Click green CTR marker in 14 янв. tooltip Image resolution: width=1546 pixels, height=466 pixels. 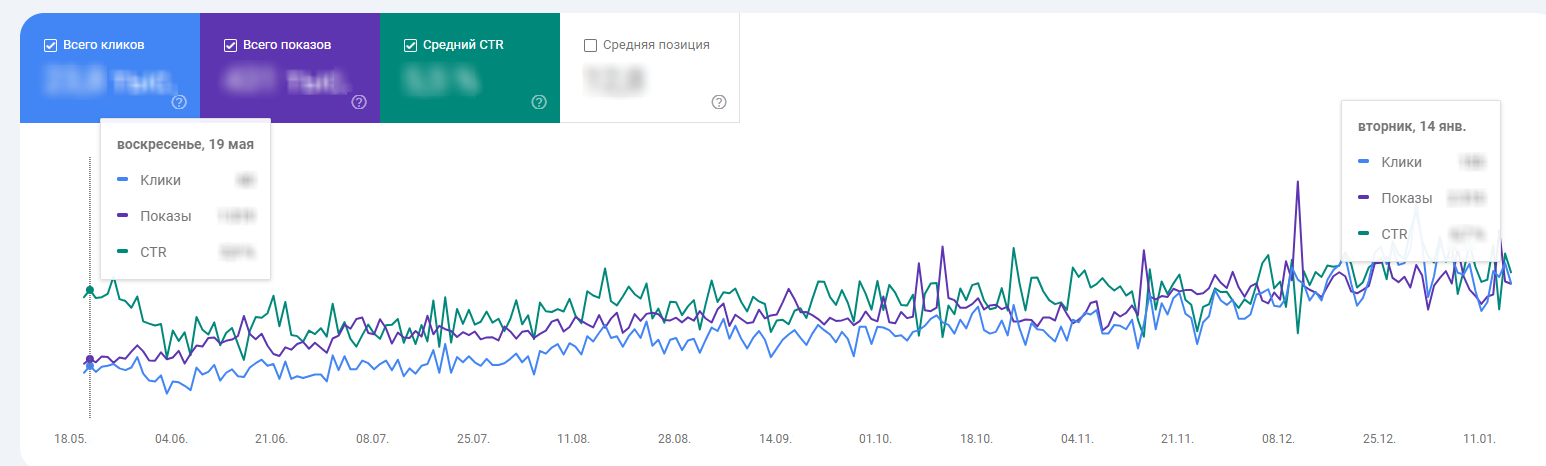[x=1364, y=234]
